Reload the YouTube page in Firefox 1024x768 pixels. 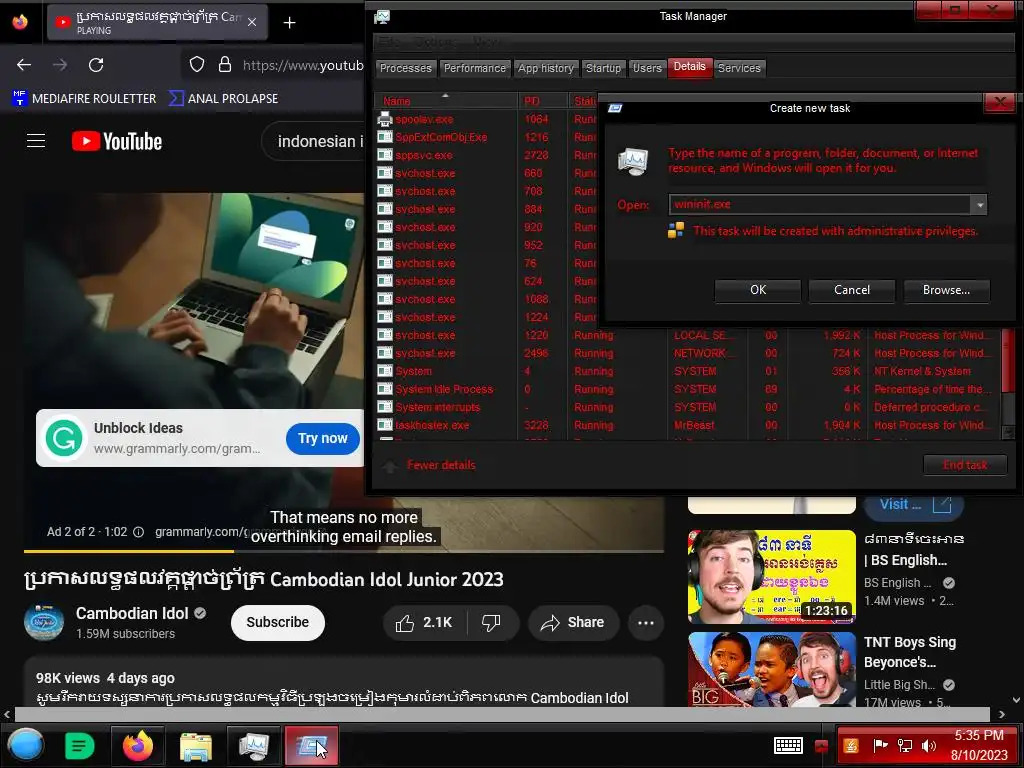[x=96, y=65]
